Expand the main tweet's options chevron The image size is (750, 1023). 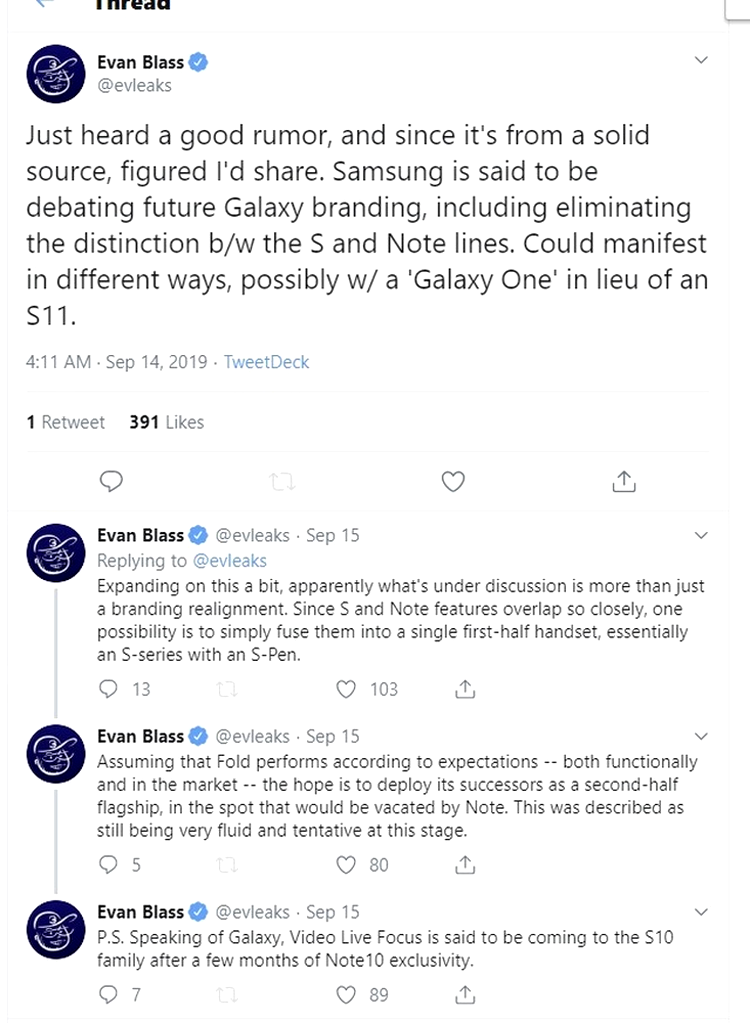coord(701,60)
